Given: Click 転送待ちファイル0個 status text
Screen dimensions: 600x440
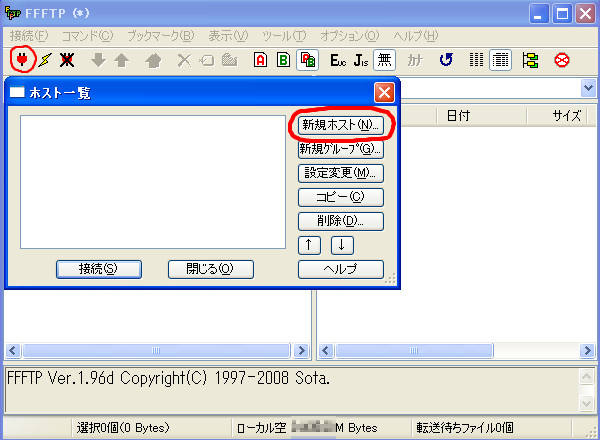Looking at the screenshot, I should click(x=465, y=428).
